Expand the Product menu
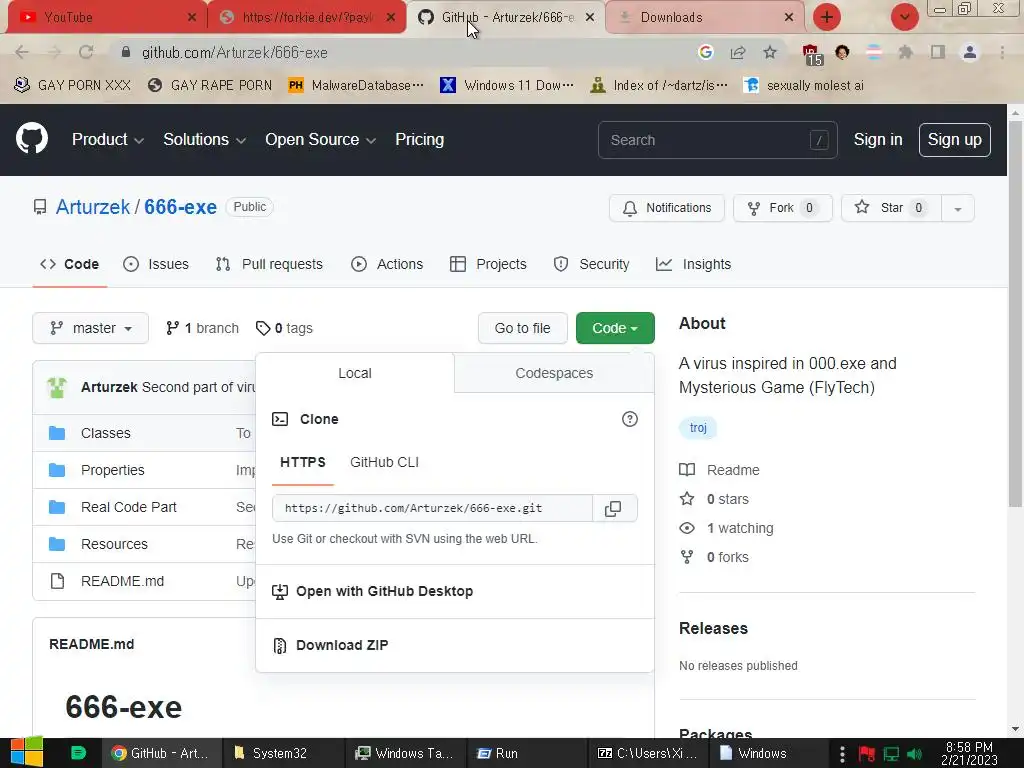Viewport: 1024px width, 768px height. coord(107,140)
